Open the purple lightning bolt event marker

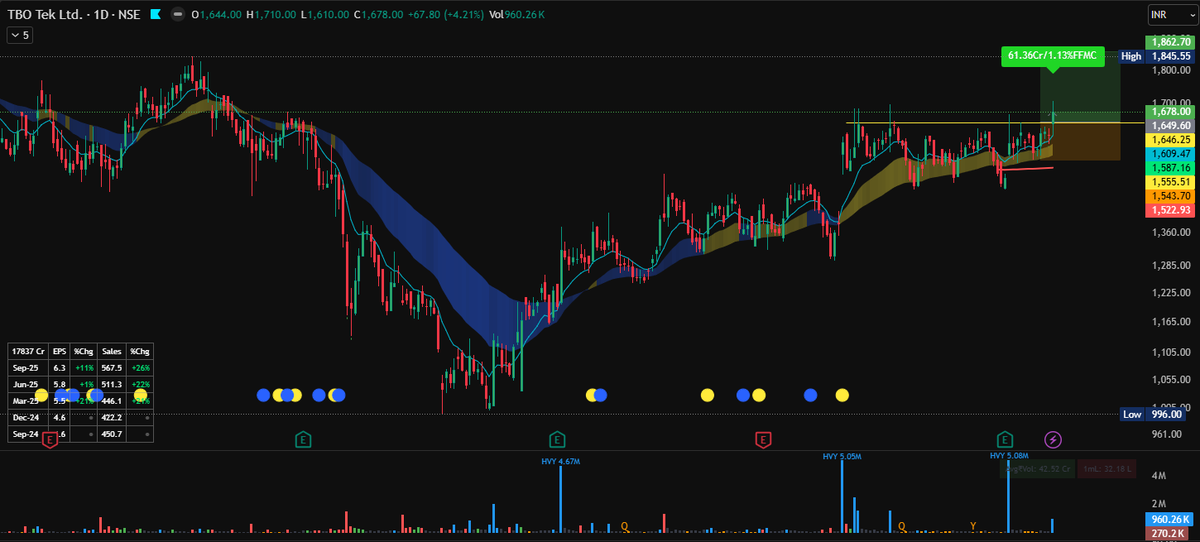click(1053, 439)
